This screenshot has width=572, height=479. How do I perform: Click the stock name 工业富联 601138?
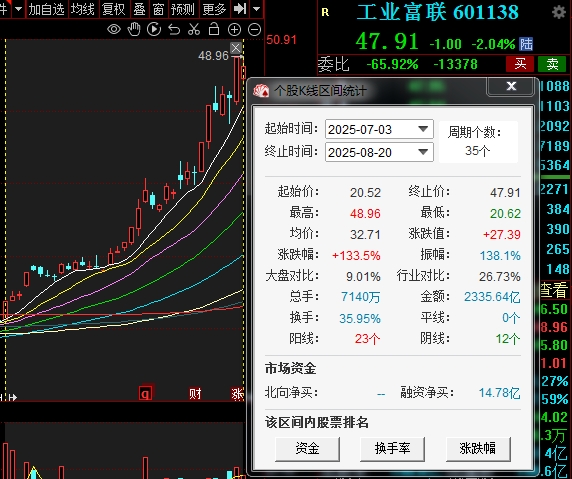point(437,12)
